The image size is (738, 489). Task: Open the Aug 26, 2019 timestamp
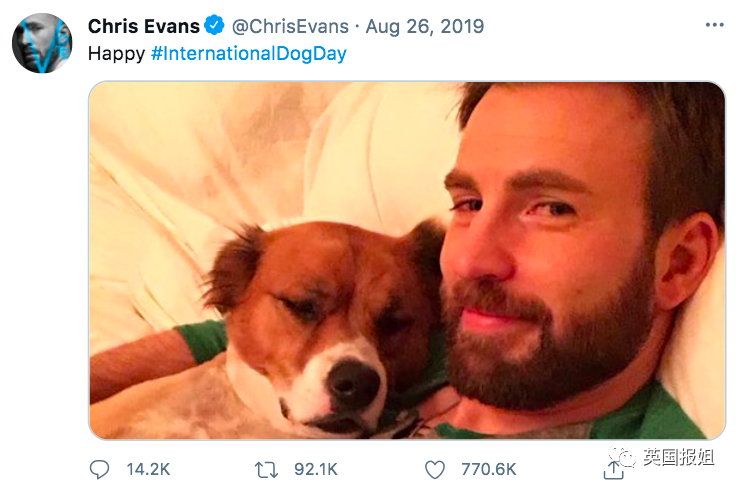(x=425, y=26)
